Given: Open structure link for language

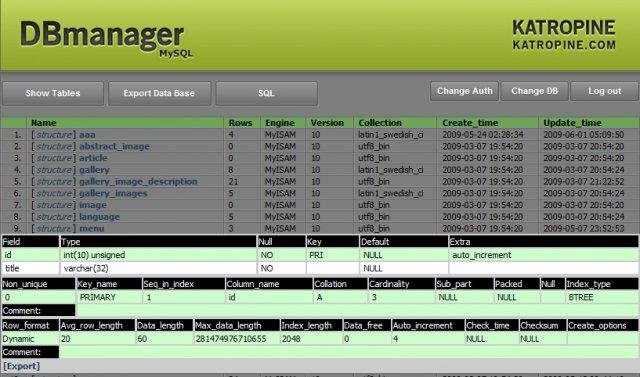Looking at the screenshot, I should click(x=54, y=217).
